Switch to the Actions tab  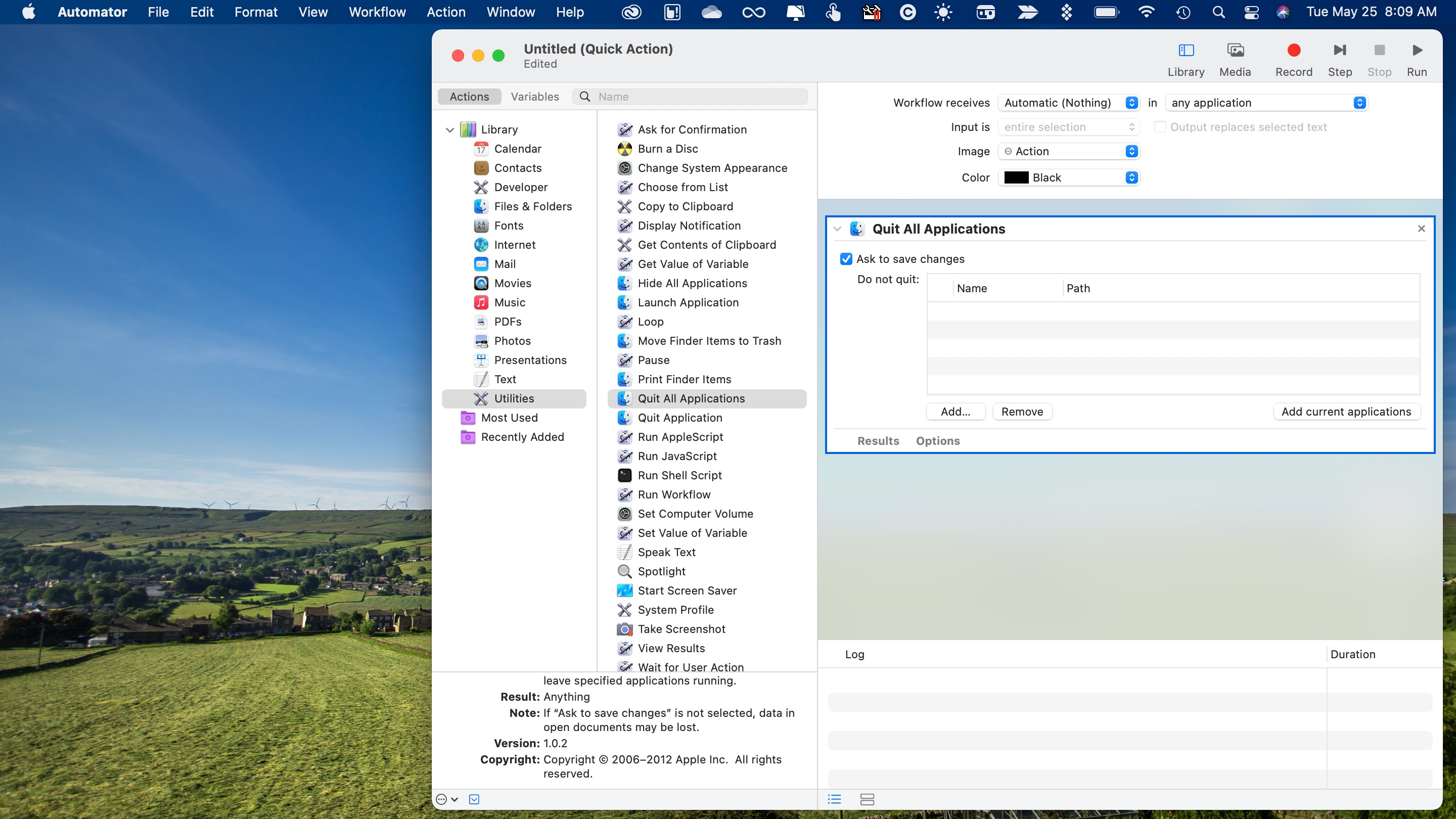coord(469,97)
